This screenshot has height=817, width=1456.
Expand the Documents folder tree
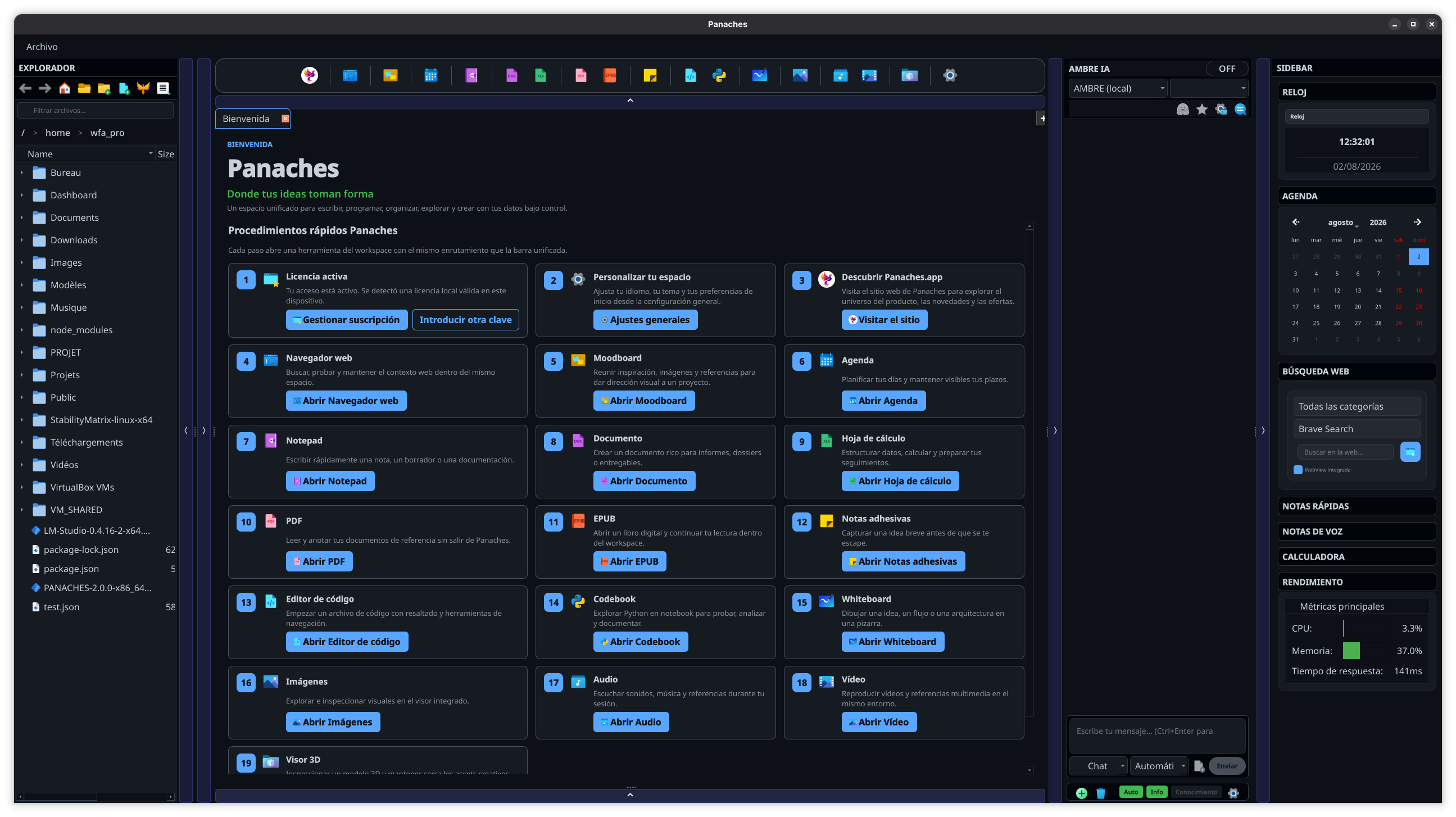click(22, 217)
